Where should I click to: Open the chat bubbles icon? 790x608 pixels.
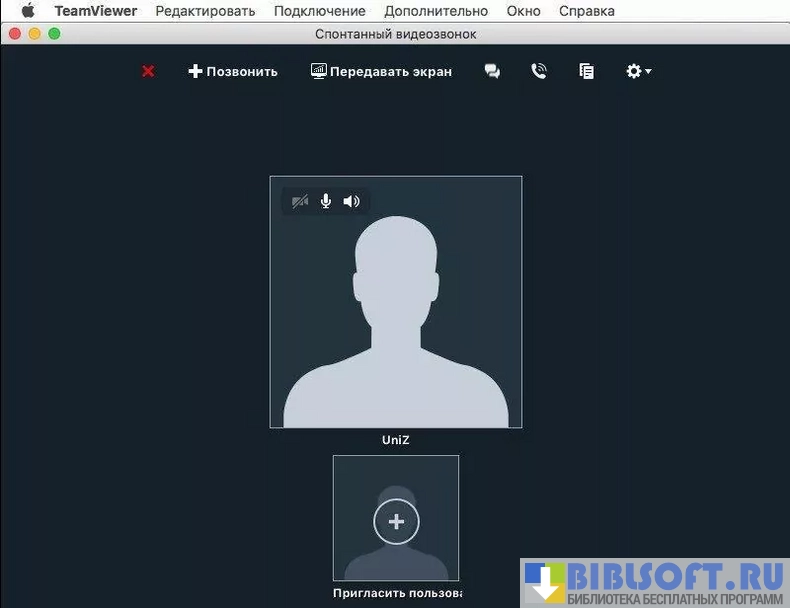pos(492,71)
